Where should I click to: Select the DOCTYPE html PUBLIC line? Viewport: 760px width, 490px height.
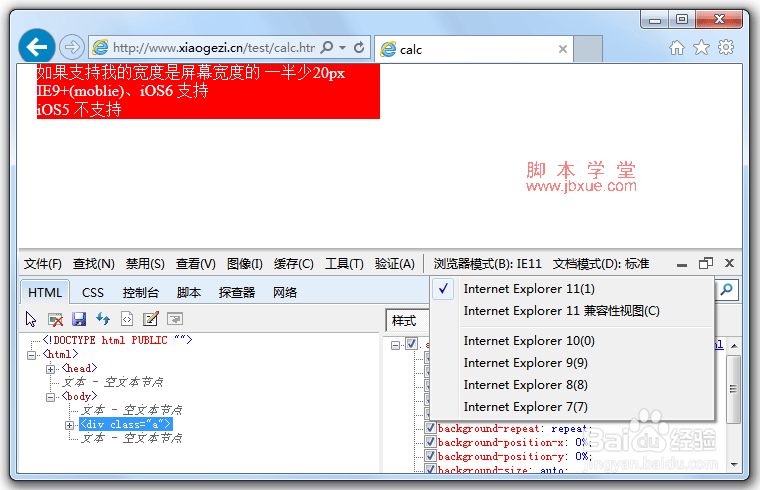[117, 340]
